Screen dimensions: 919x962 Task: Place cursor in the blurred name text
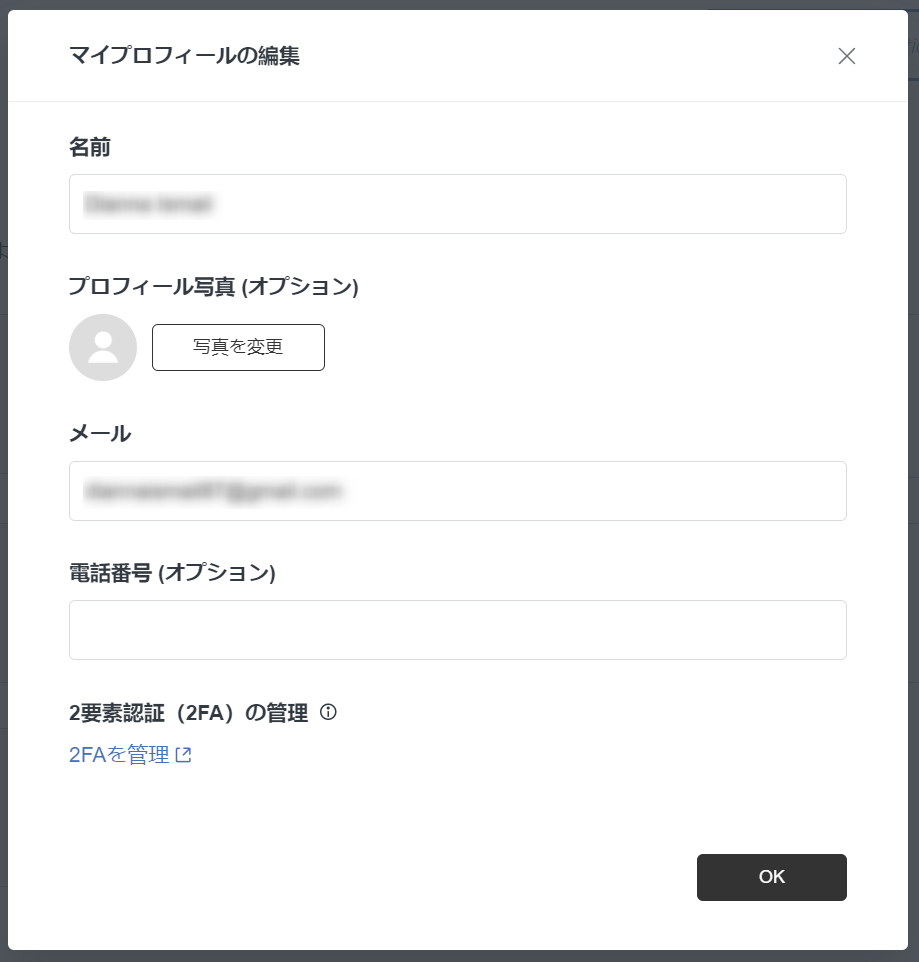[x=148, y=204]
